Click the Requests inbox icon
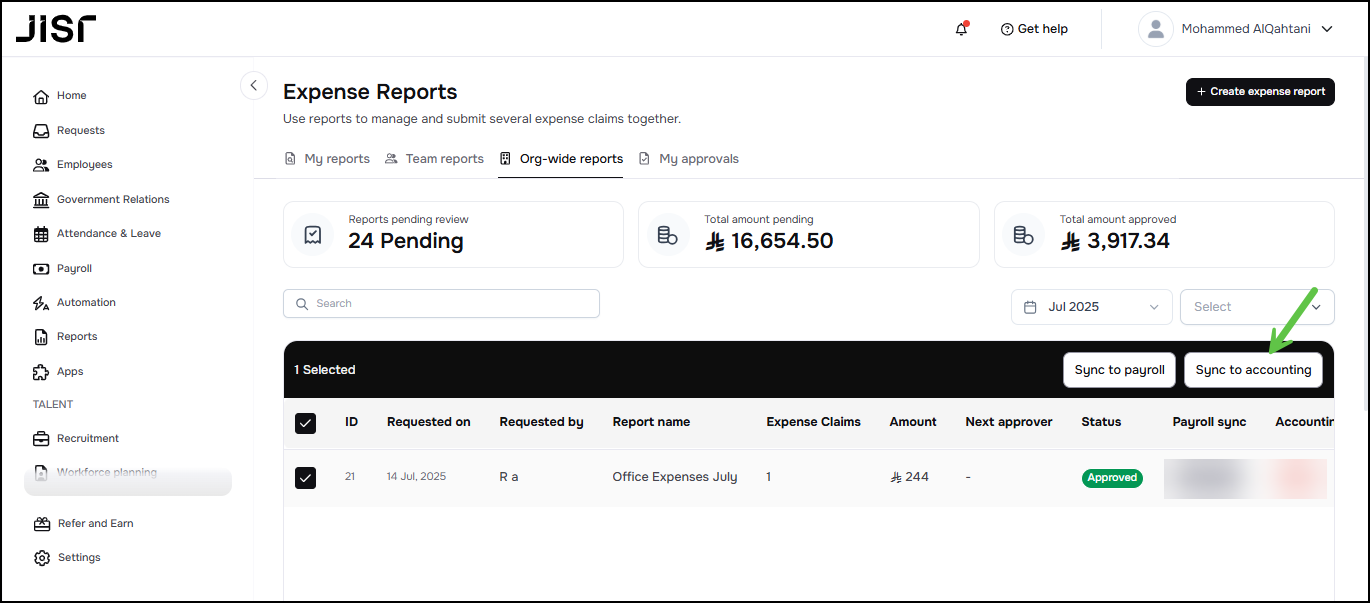 tap(41, 131)
